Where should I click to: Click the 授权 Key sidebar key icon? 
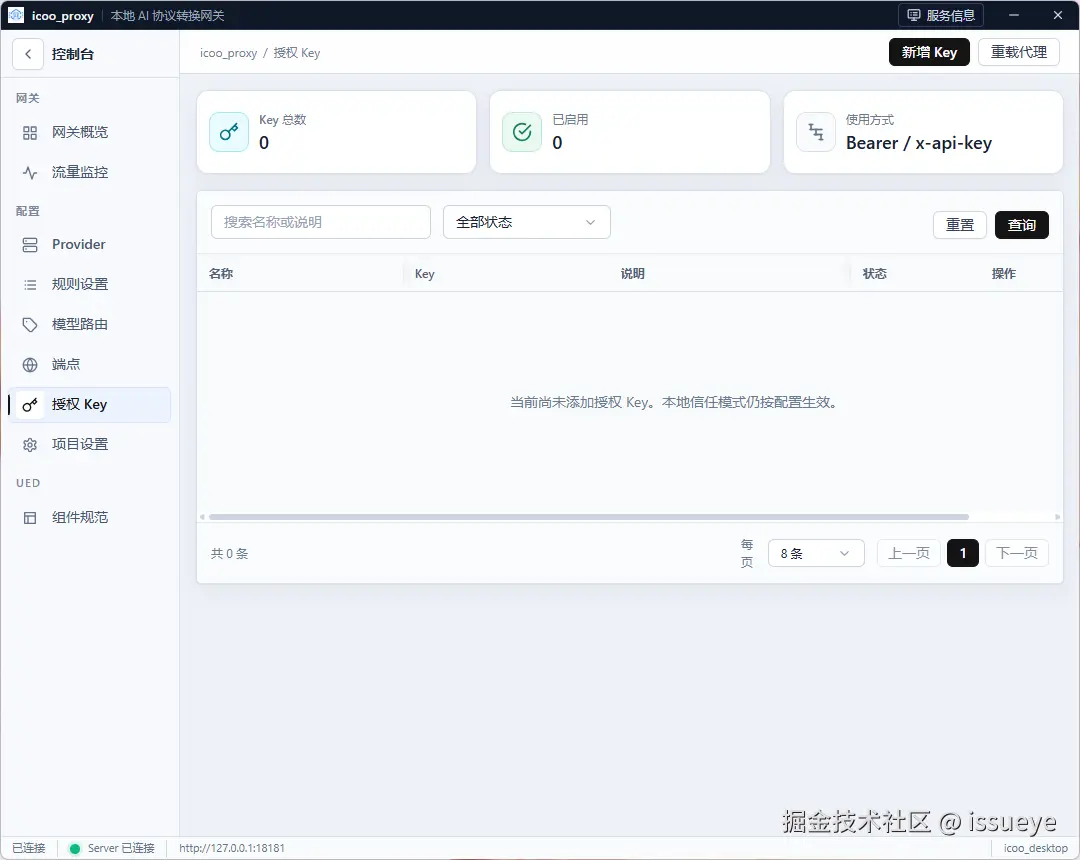point(30,405)
